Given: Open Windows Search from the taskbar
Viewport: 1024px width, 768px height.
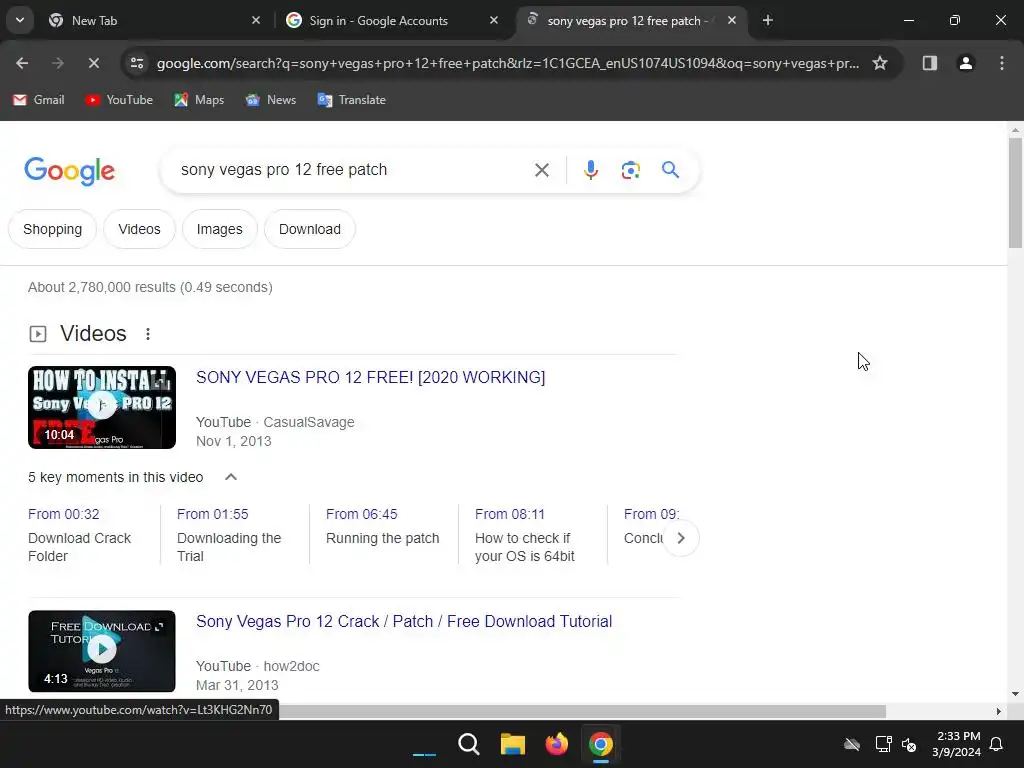Looking at the screenshot, I should click(468, 744).
